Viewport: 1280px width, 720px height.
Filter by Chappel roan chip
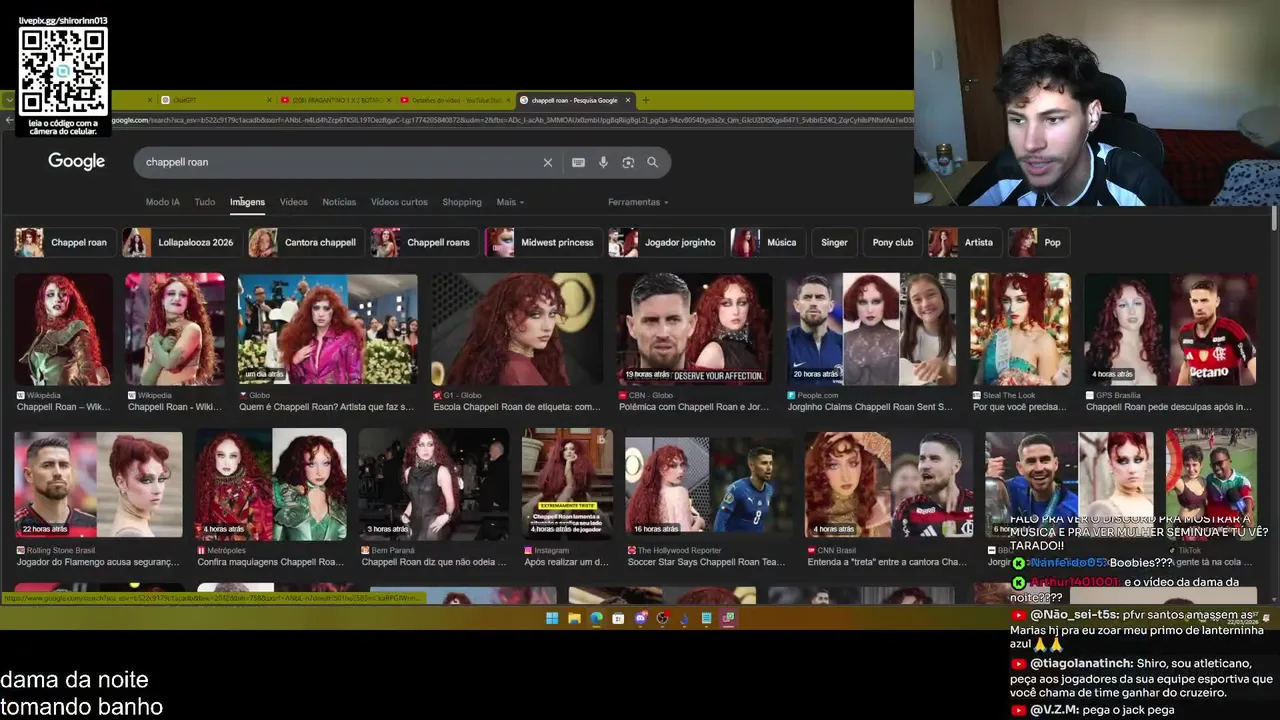pos(63,242)
